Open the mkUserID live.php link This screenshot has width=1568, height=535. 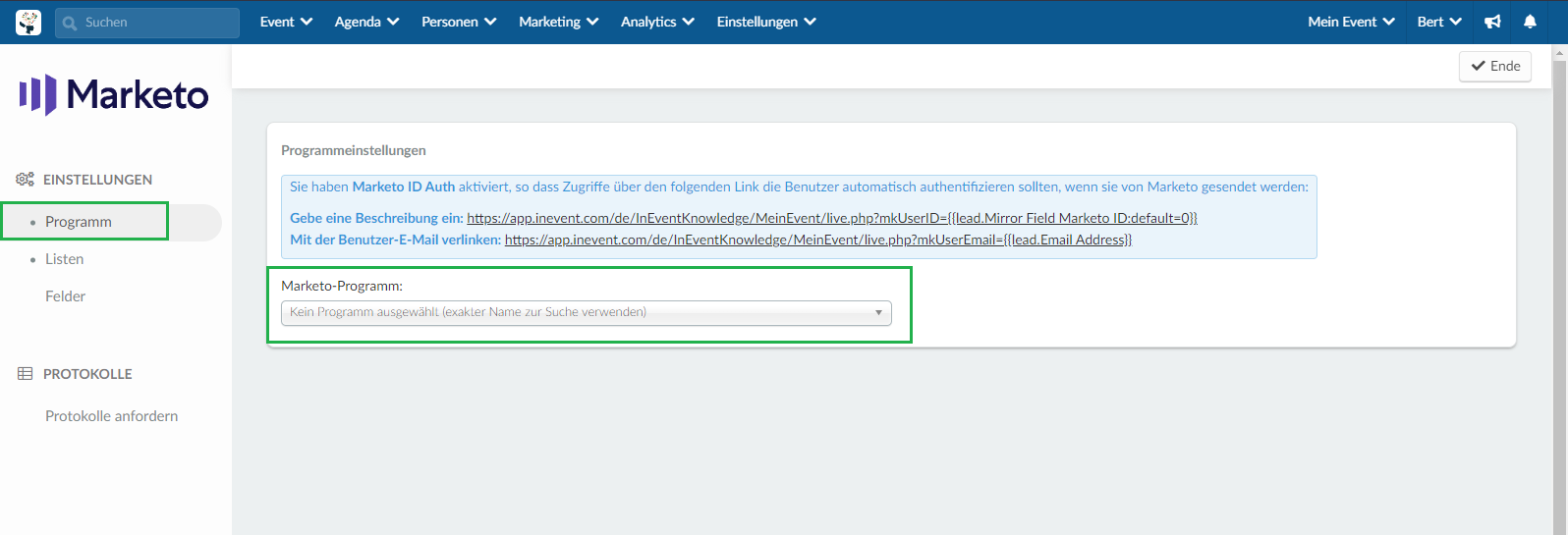click(832, 218)
